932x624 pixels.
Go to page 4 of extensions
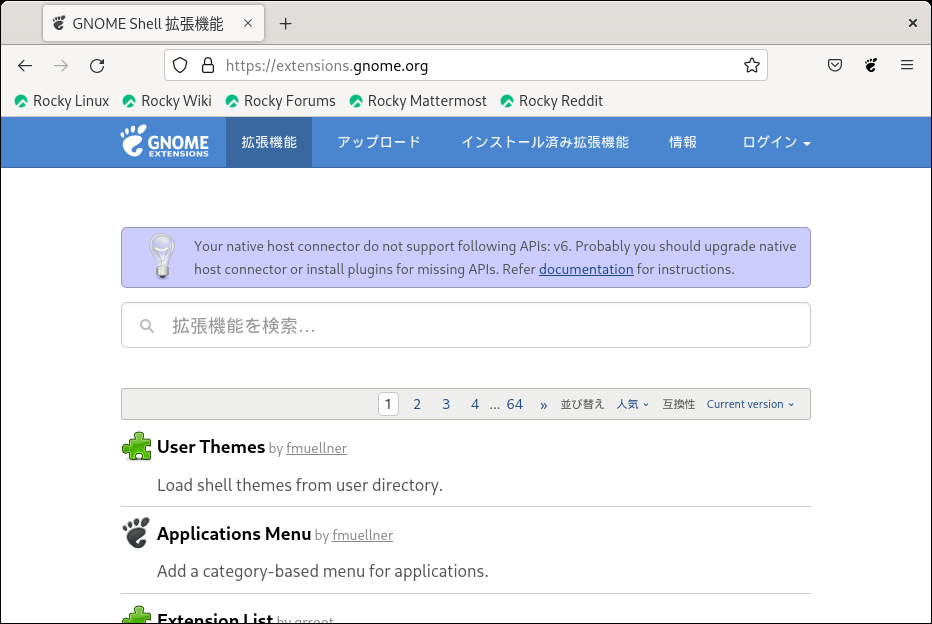click(x=475, y=404)
